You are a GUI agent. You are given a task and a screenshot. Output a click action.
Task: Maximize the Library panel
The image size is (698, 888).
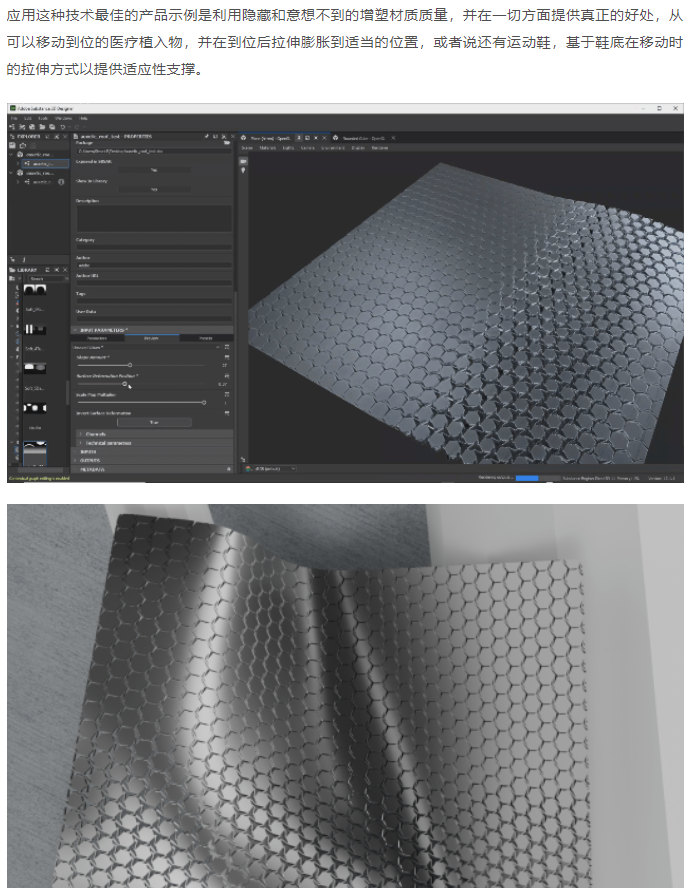click(57, 270)
